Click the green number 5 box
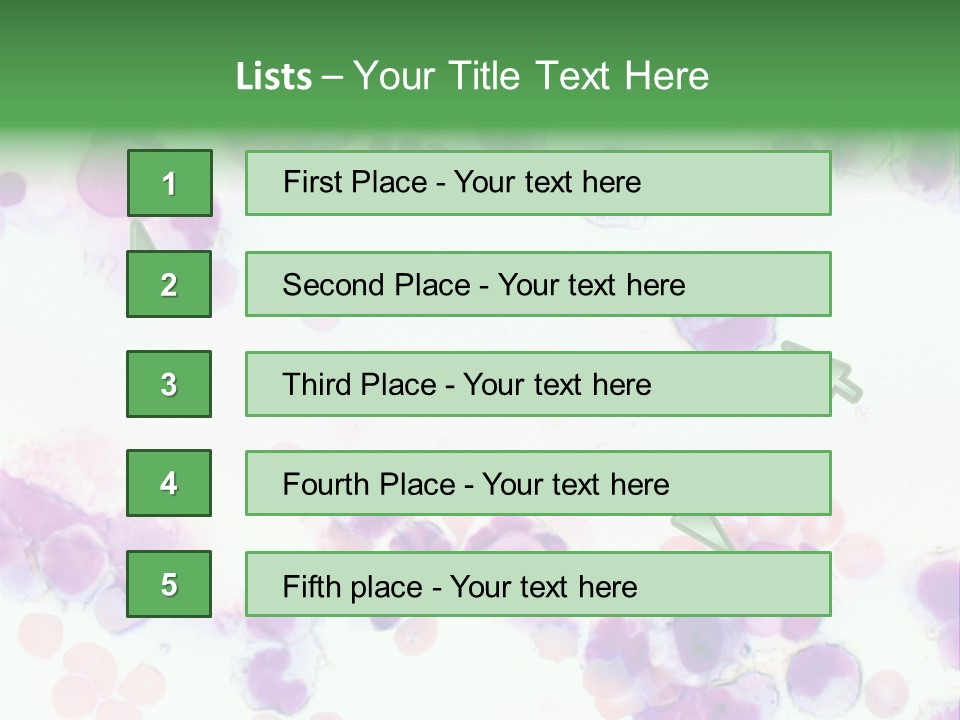Screen dimensions: 960x720 click(169, 584)
